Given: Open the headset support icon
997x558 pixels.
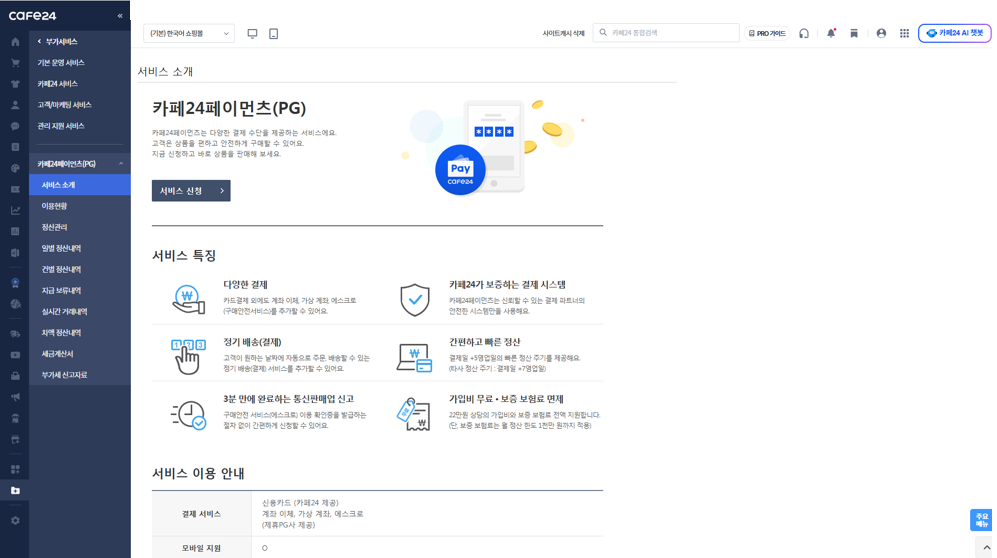Looking at the screenshot, I should coord(804,33).
